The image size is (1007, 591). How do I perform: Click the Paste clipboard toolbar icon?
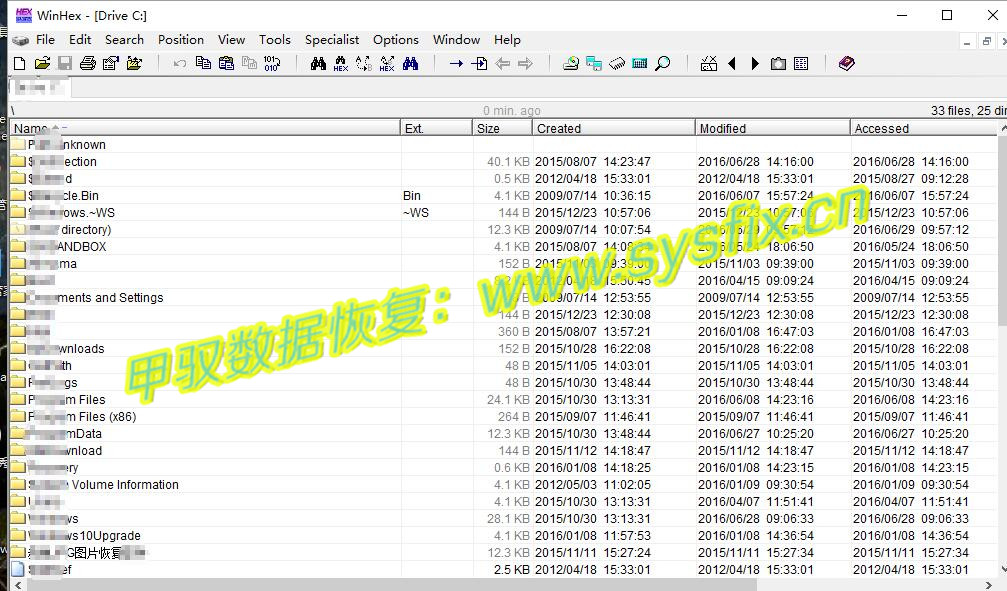[x=226, y=63]
